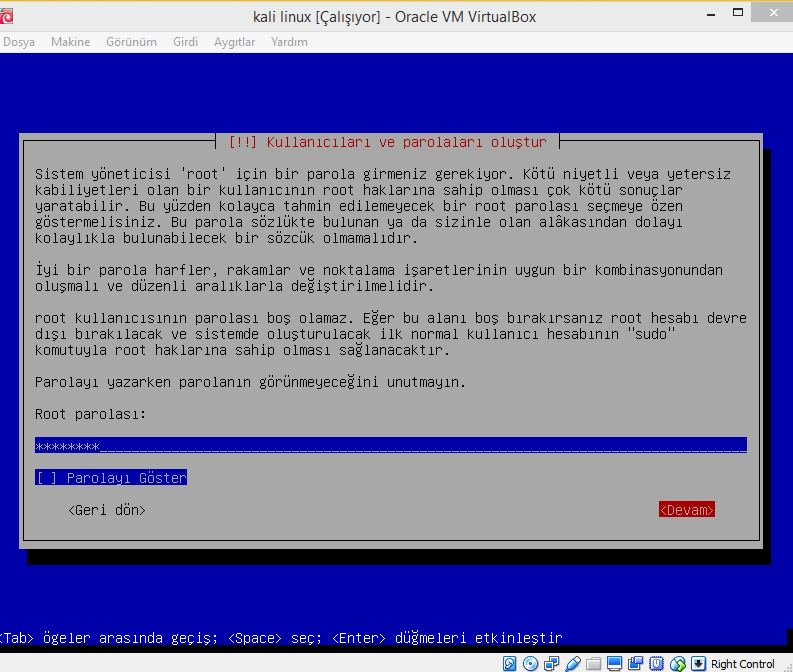Click the hard disk activity indicator icon
Viewport: 793px width, 672px height.
click(509, 664)
